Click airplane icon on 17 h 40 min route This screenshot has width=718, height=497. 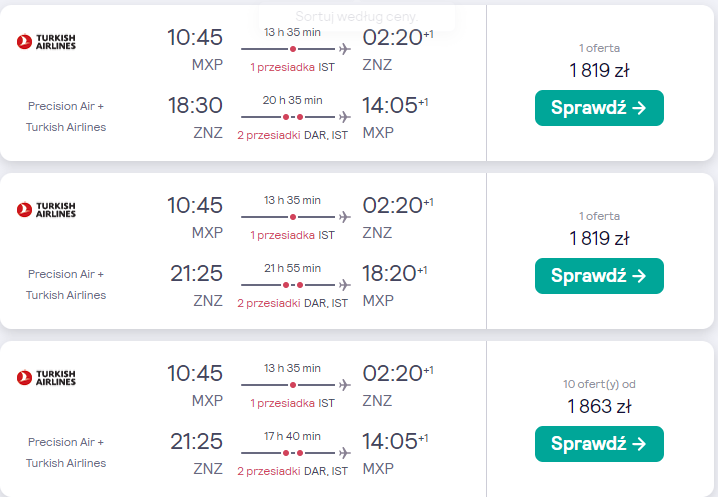click(345, 453)
